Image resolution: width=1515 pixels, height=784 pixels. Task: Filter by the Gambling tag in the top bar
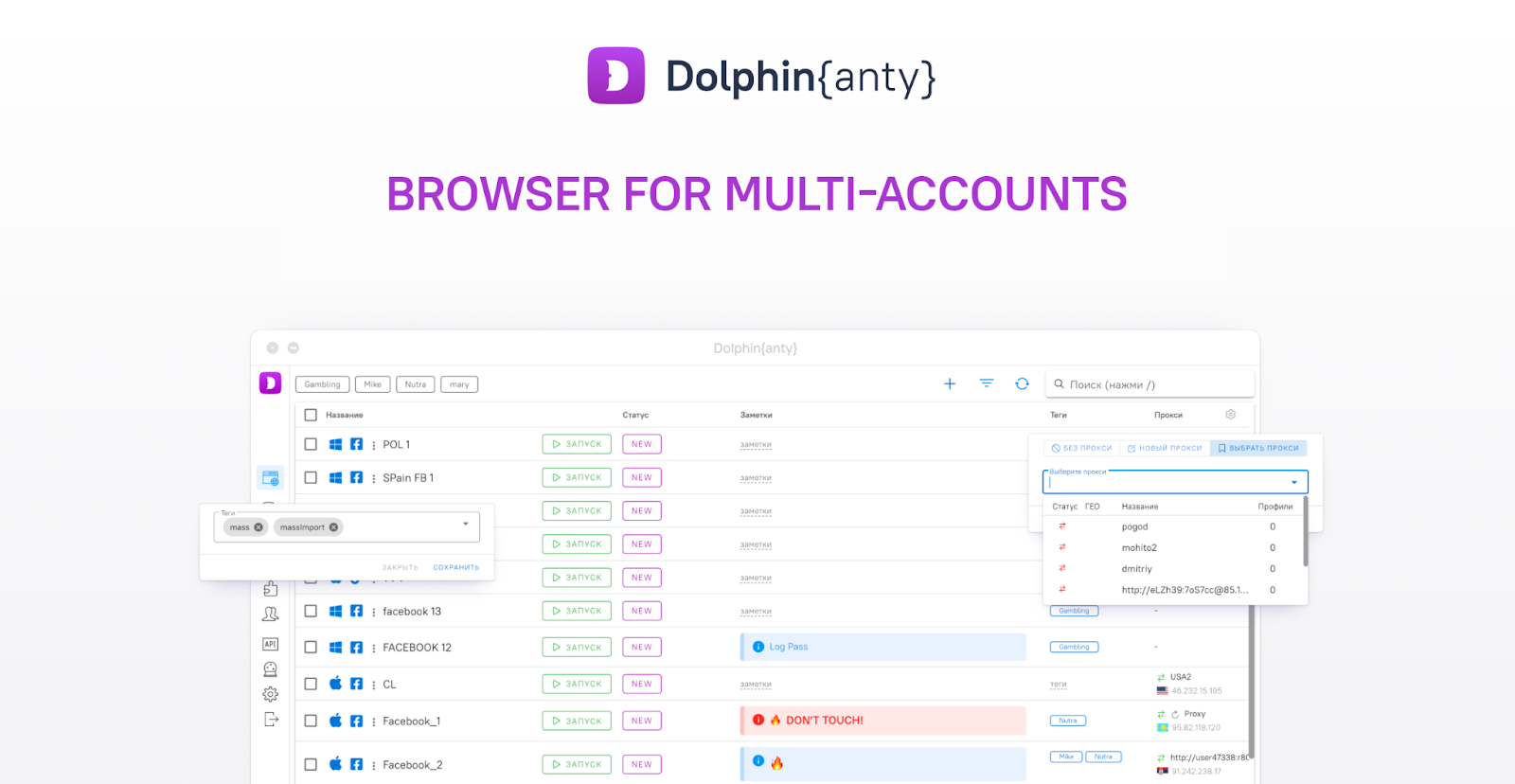pos(322,384)
